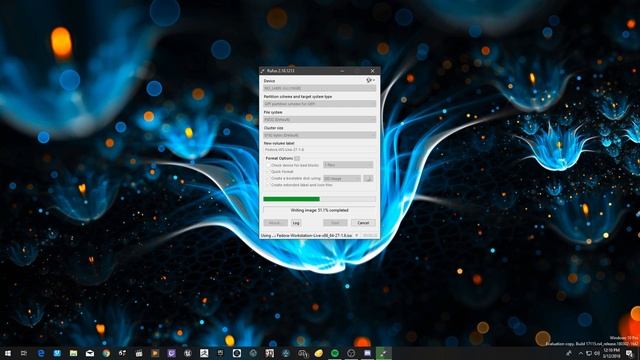This screenshot has height=360, width=640.
Task: Click the select ISO disc icon button
Action: [368, 178]
